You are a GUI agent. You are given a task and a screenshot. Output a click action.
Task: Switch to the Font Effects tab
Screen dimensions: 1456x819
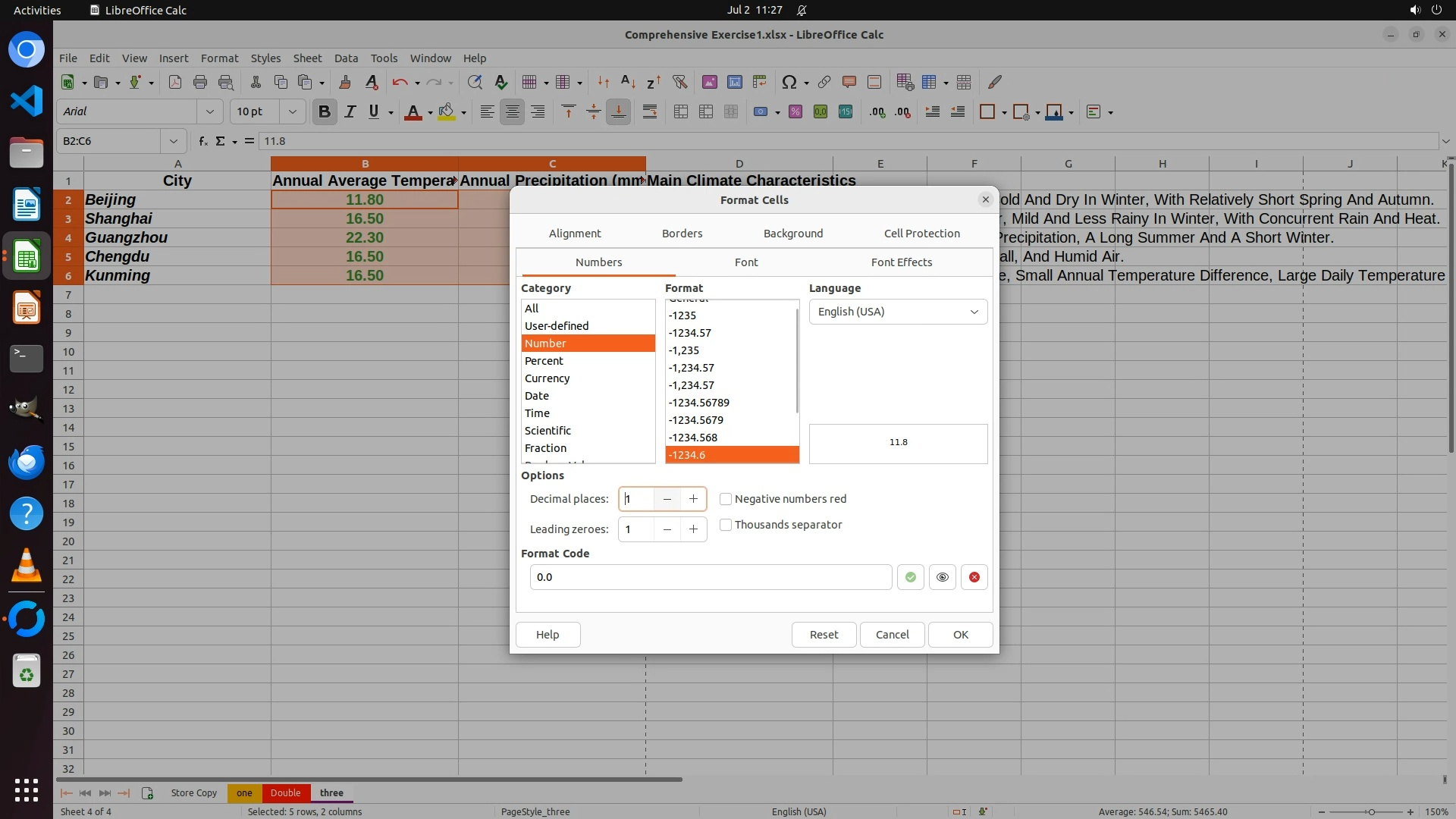coord(901,262)
